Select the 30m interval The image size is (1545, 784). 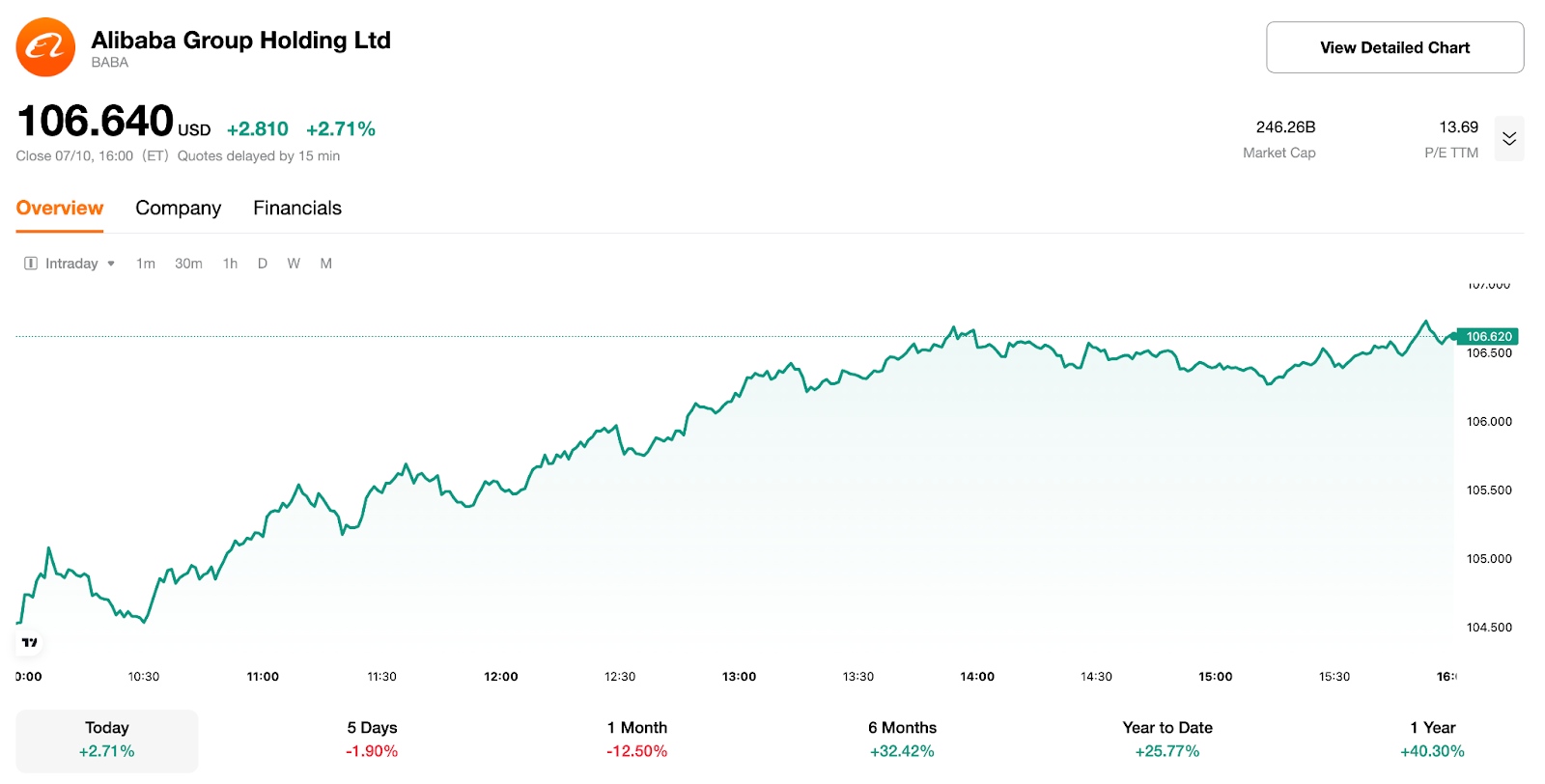pyautogui.click(x=188, y=263)
